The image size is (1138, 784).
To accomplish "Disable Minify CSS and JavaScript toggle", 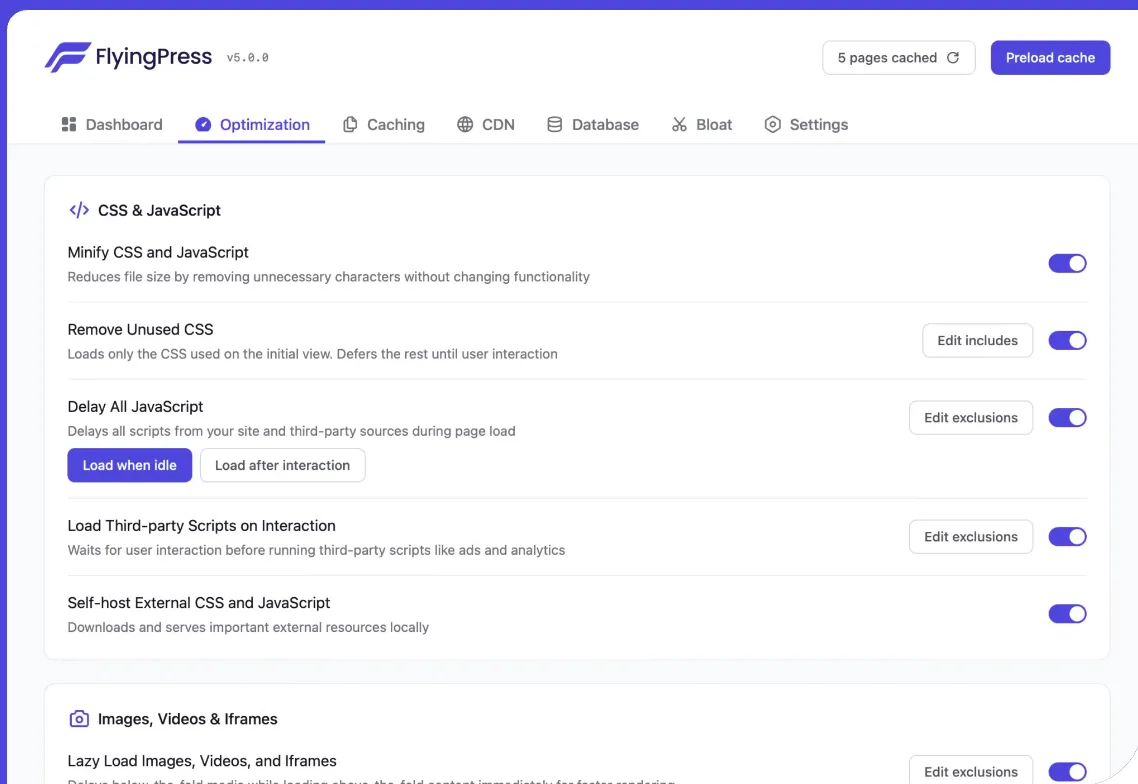I will tap(1068, 264).
